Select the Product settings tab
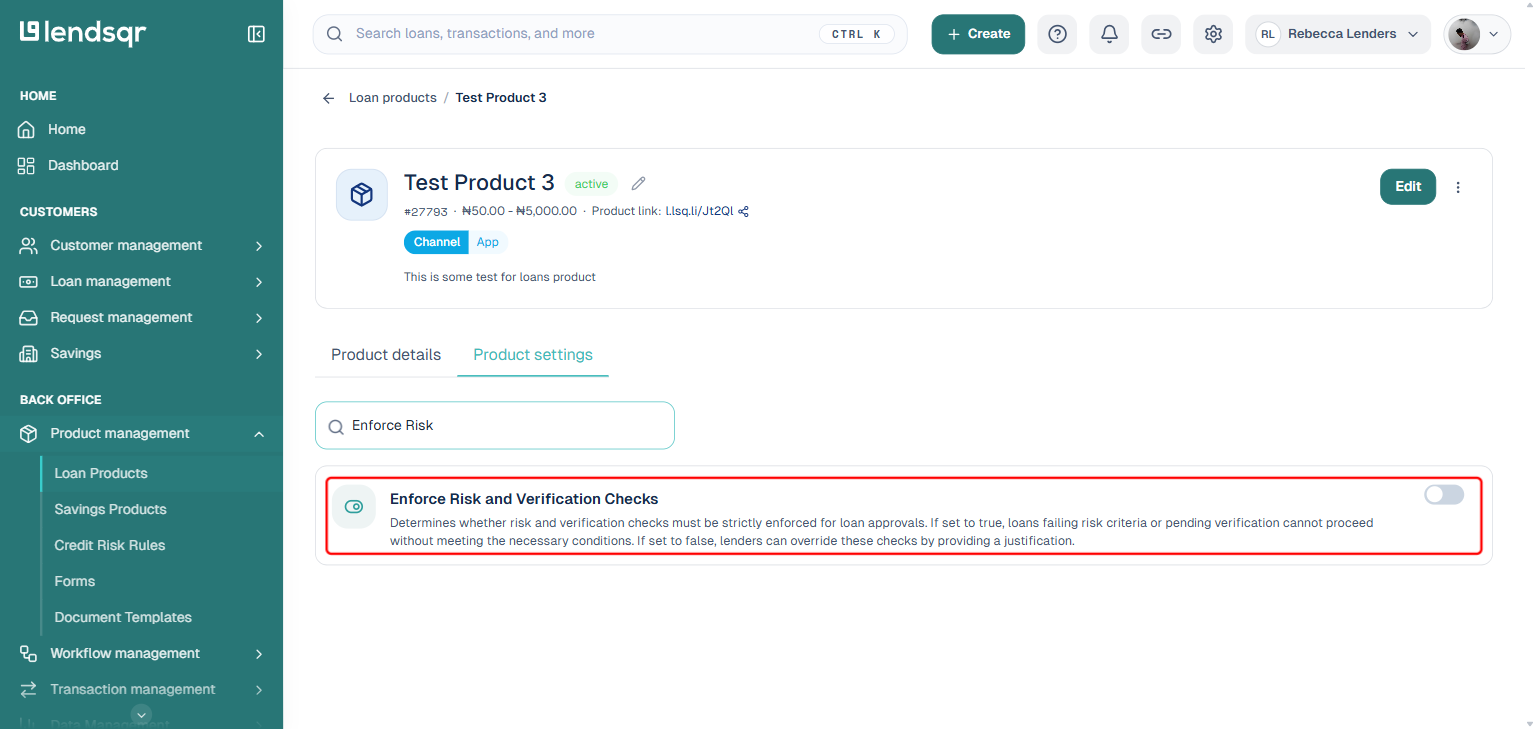This screenshot has height=730, width=1535. click(533, 355)
